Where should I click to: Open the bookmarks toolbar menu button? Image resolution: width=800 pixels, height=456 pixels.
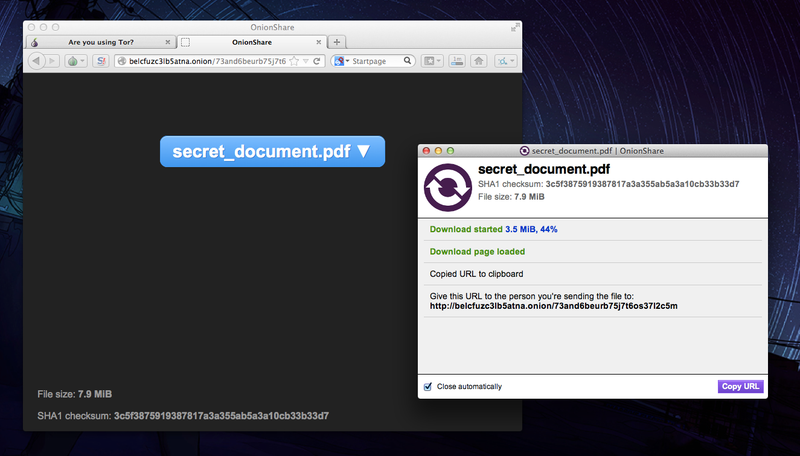click(x=432, y=61)
